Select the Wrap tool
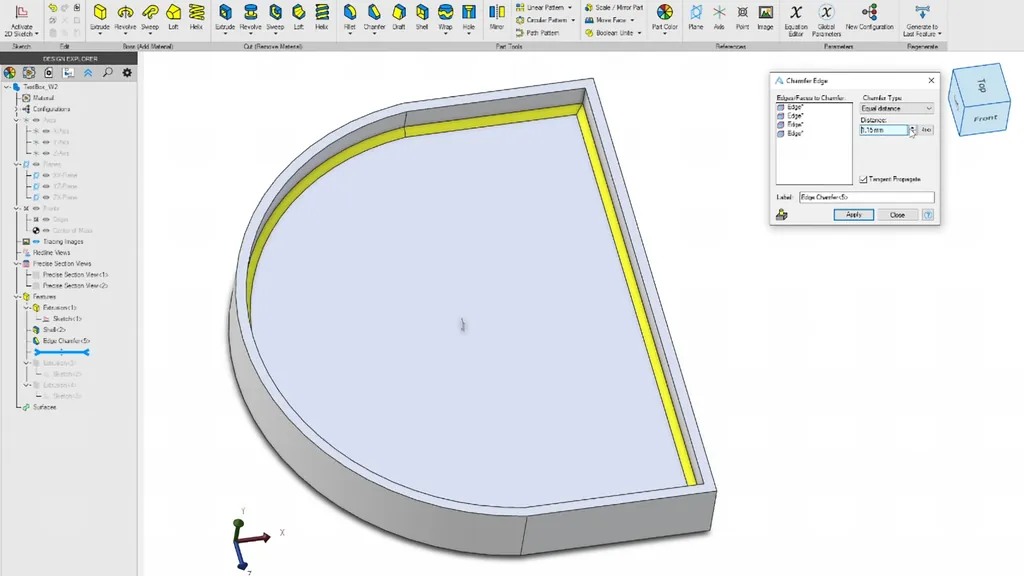 point(445,18)
